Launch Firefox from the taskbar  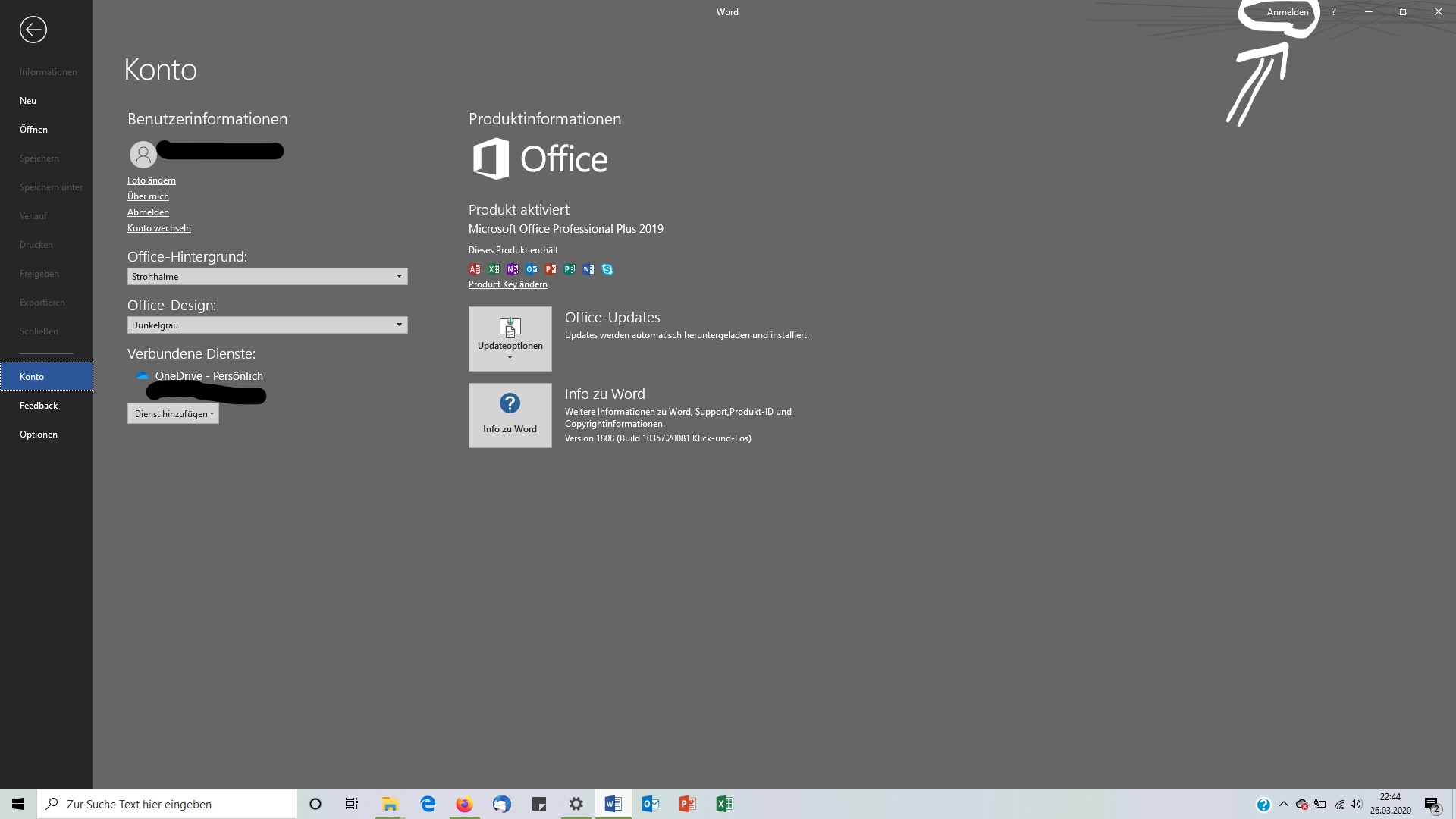(464, 804)
